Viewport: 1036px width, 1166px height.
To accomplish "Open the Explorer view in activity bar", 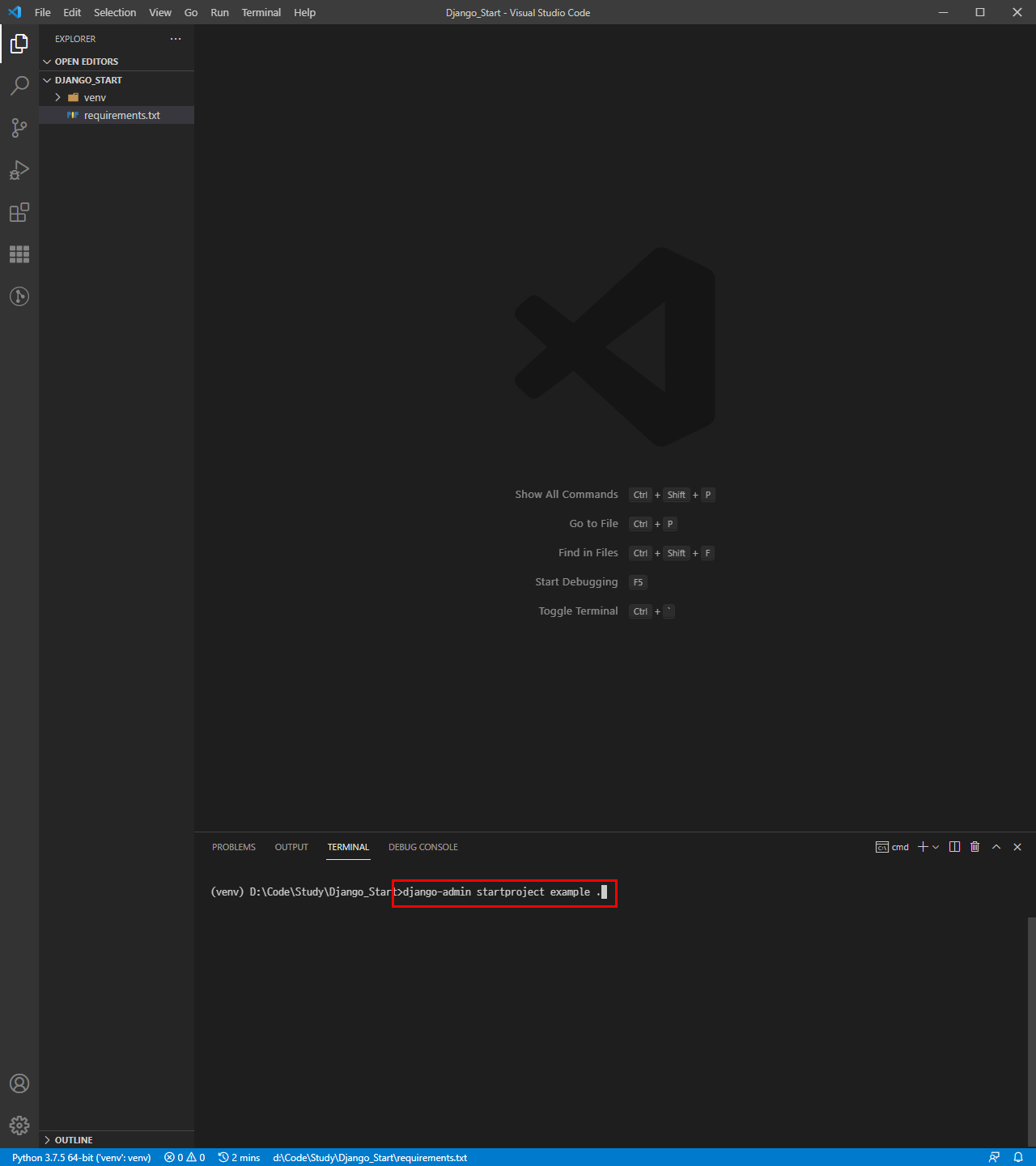I will (x=19, y=44).
